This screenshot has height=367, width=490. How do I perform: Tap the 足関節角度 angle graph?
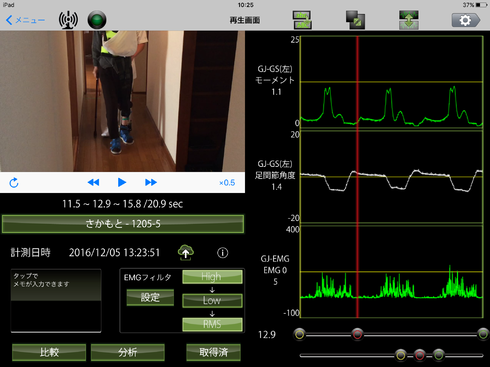click(392, 177)
